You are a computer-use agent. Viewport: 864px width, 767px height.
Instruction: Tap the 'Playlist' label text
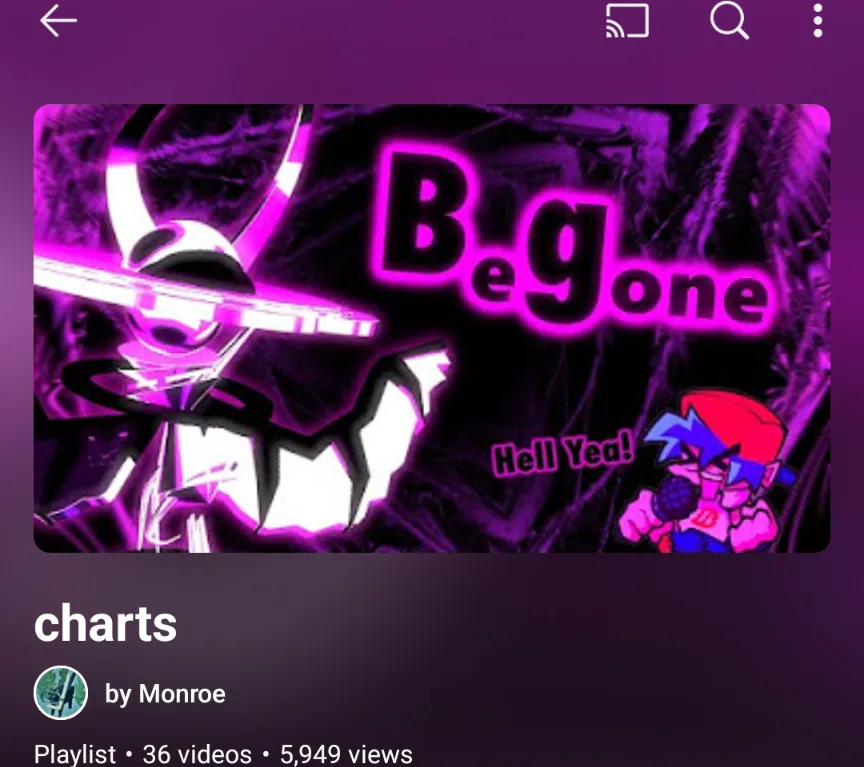tap(75, 754)
